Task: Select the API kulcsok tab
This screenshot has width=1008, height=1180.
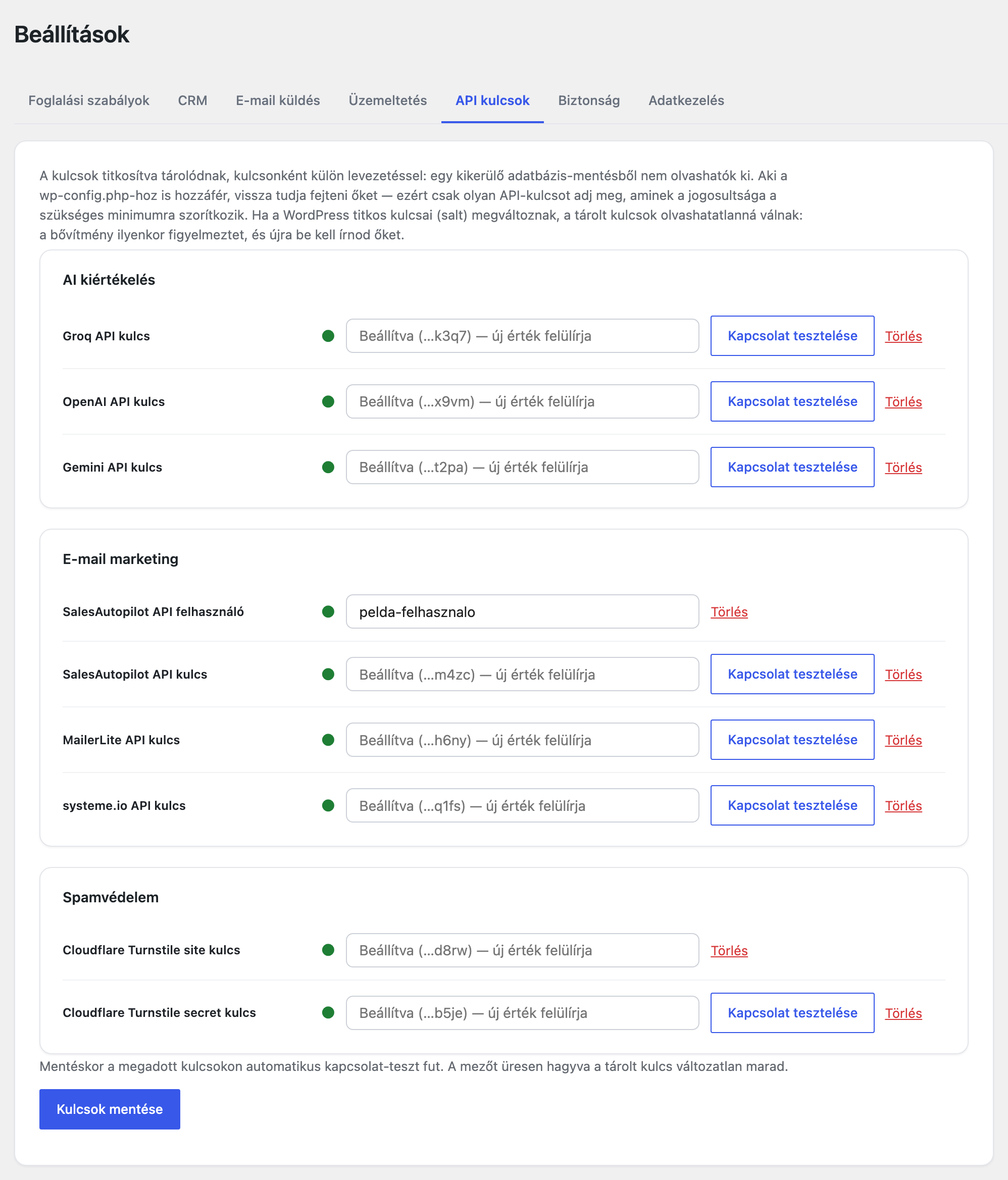Action: tap(492, 100)
